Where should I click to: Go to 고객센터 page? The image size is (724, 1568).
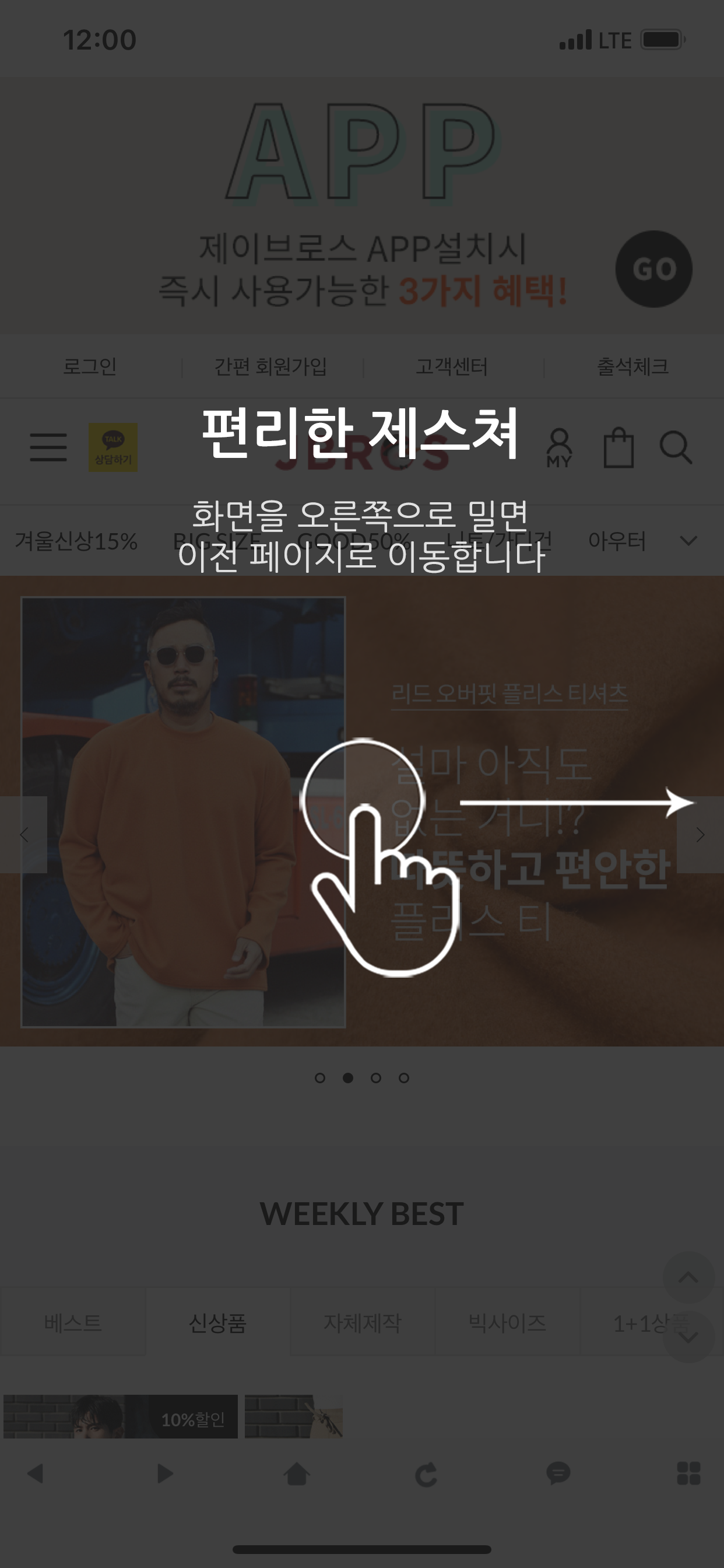(451, 366)
